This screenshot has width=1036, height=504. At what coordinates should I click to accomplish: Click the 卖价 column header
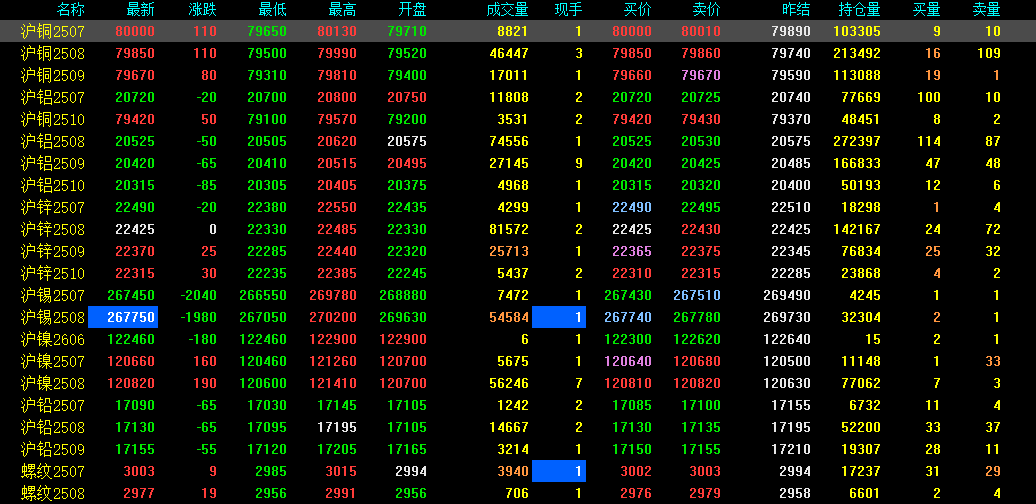(x=706, y=9)
